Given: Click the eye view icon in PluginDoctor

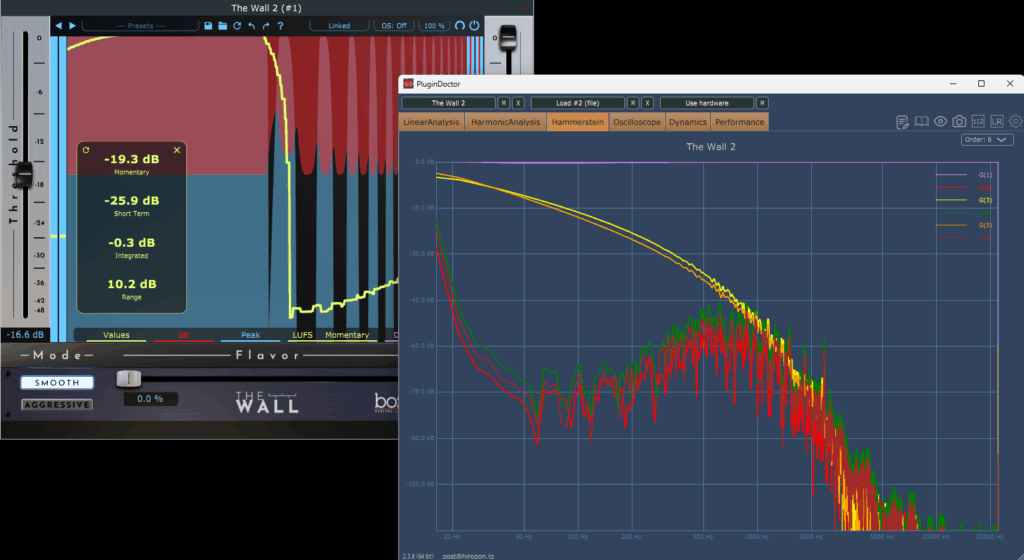Looking at the screenshot, I should (x=940, y=121).
